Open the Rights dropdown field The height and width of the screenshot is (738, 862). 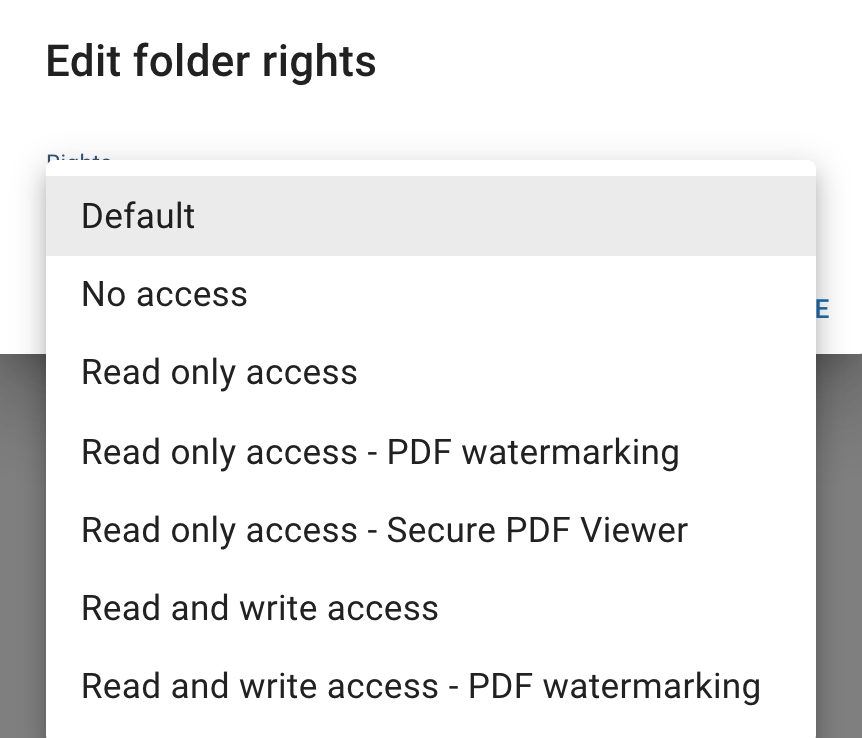tap(80, 163)
